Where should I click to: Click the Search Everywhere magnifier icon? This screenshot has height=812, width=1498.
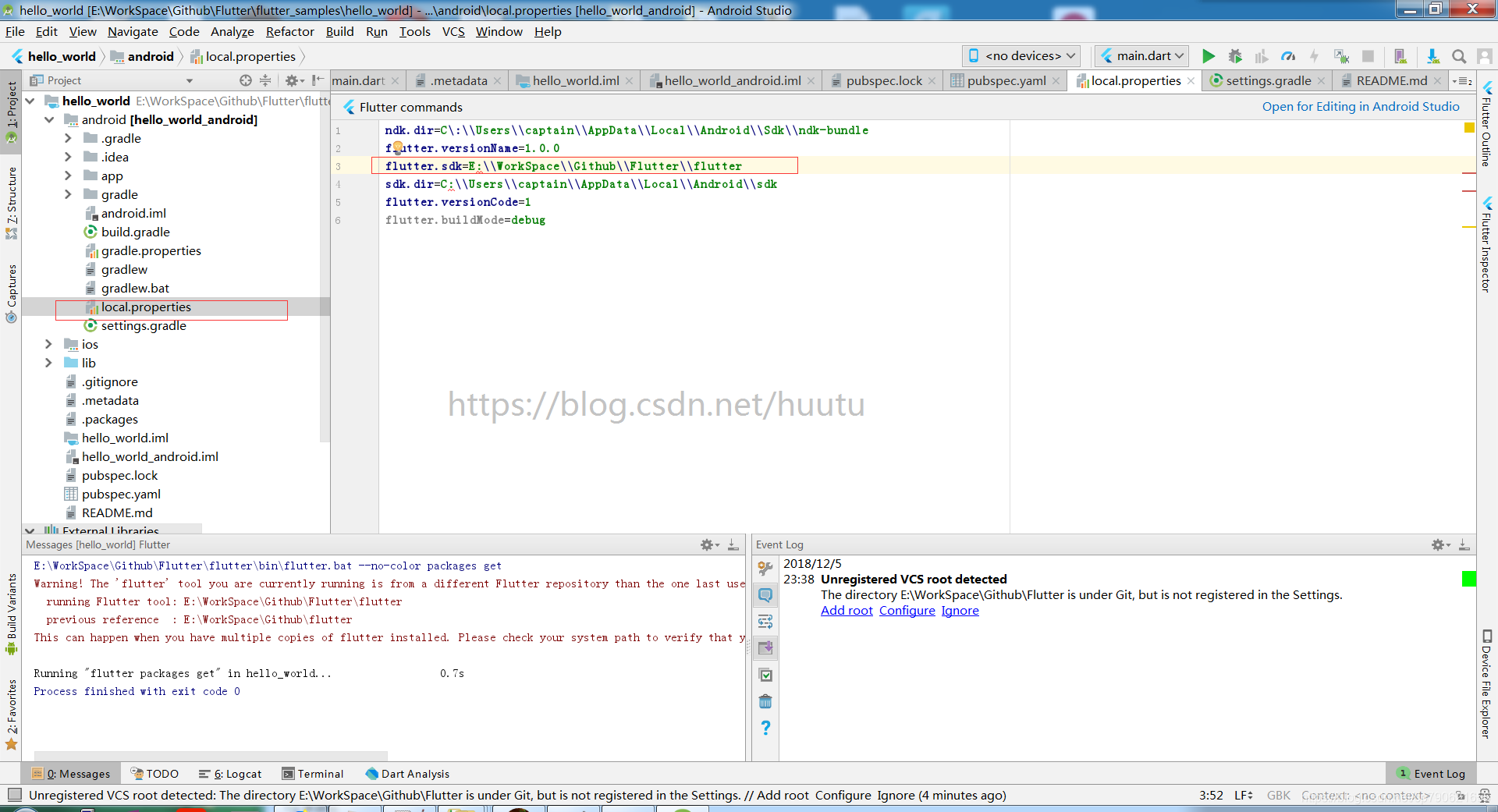pyautogui.click(x=1459, y=56)
